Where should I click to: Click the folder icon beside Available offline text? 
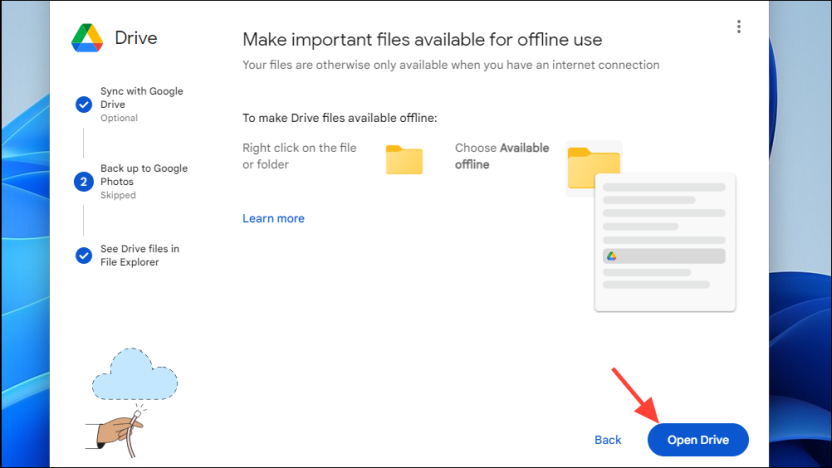pyautogui.click(x=593, y=168)
